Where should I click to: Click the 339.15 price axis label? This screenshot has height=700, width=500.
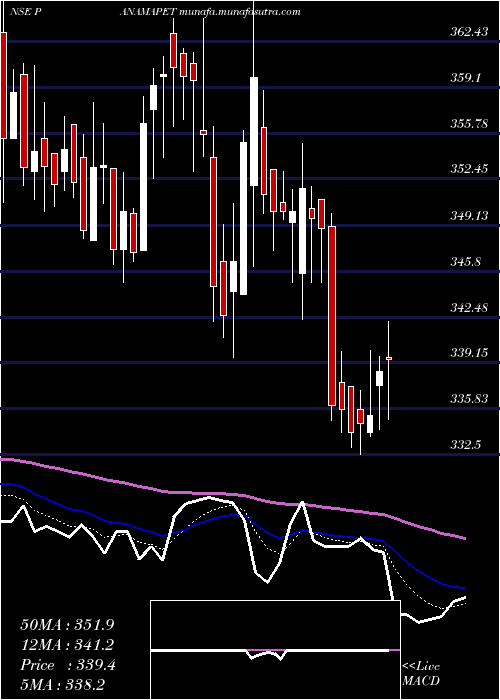[x=469, y=354]
